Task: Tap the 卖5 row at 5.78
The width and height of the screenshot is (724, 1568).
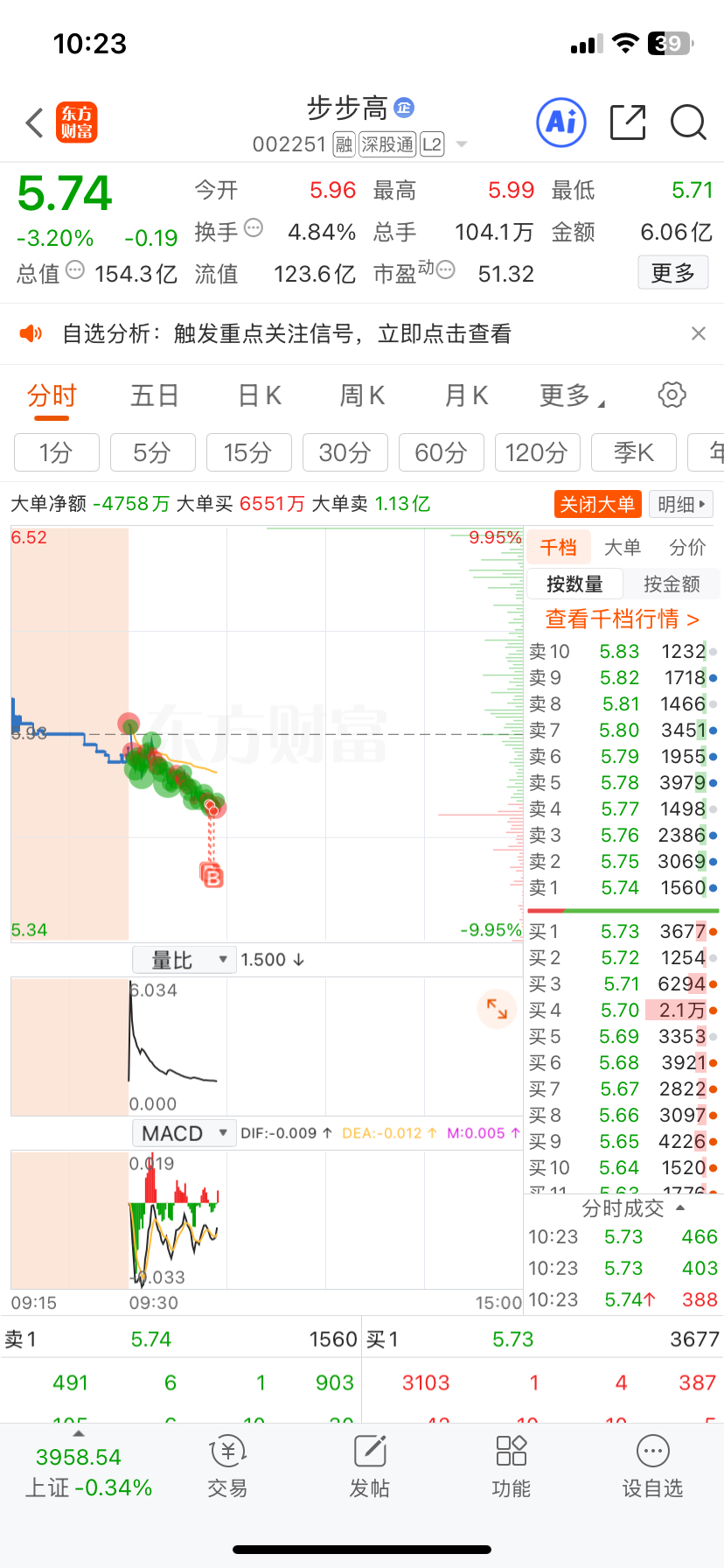Action: pyautogui.click(x=623, y=782)
